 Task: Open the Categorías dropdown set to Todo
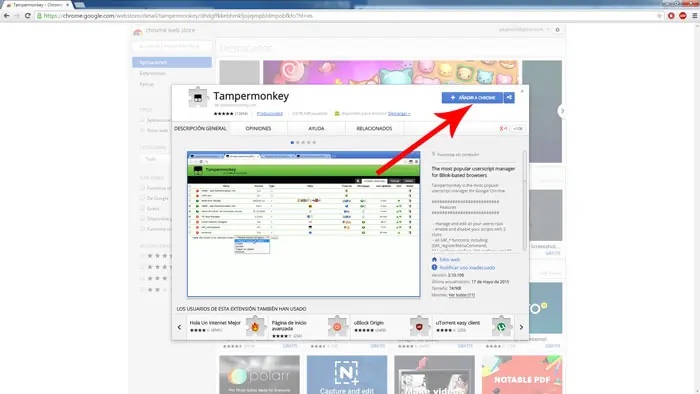(155, 159)
